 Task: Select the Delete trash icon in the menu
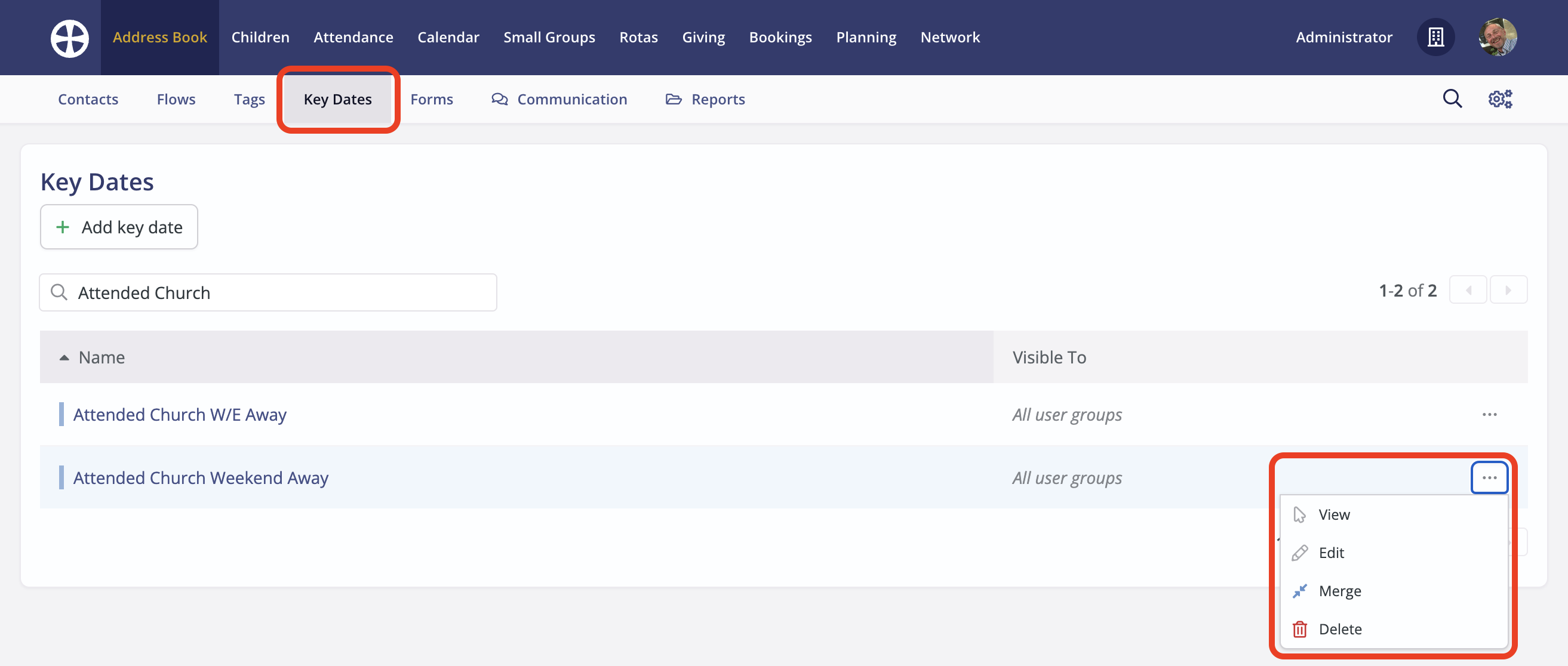(x=1299, y=629)
